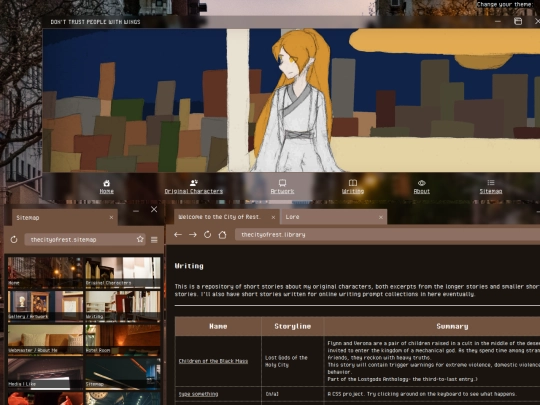Select the Welcome to the City of Rest tab
Viewport: 540px width, 405px height.
227,217
